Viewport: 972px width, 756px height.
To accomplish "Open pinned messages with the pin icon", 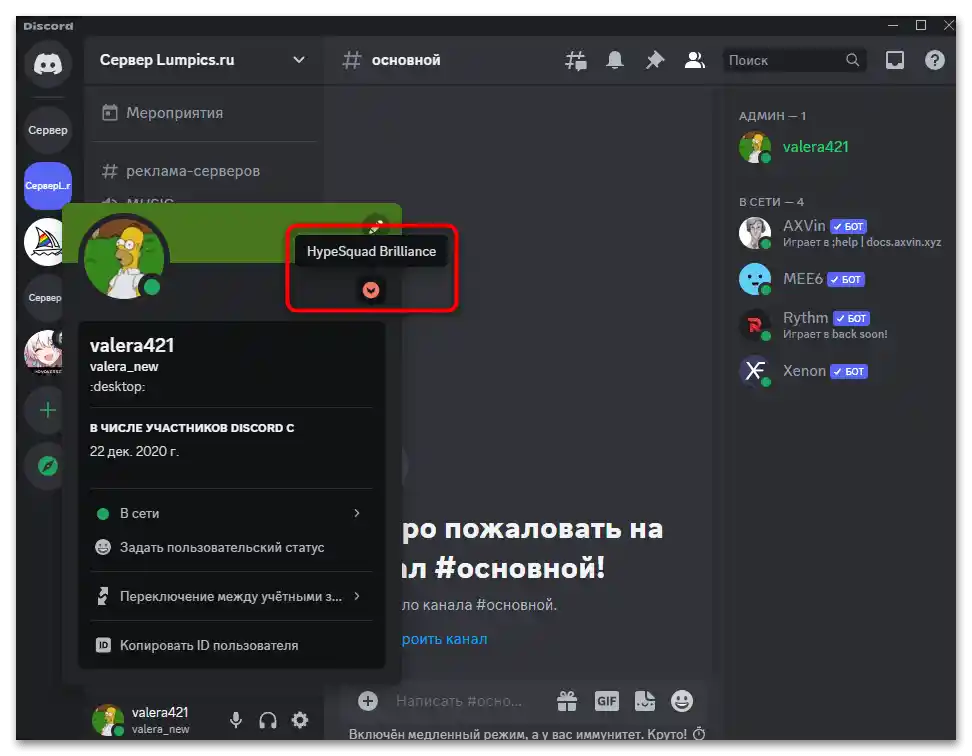I will (655, 60).
